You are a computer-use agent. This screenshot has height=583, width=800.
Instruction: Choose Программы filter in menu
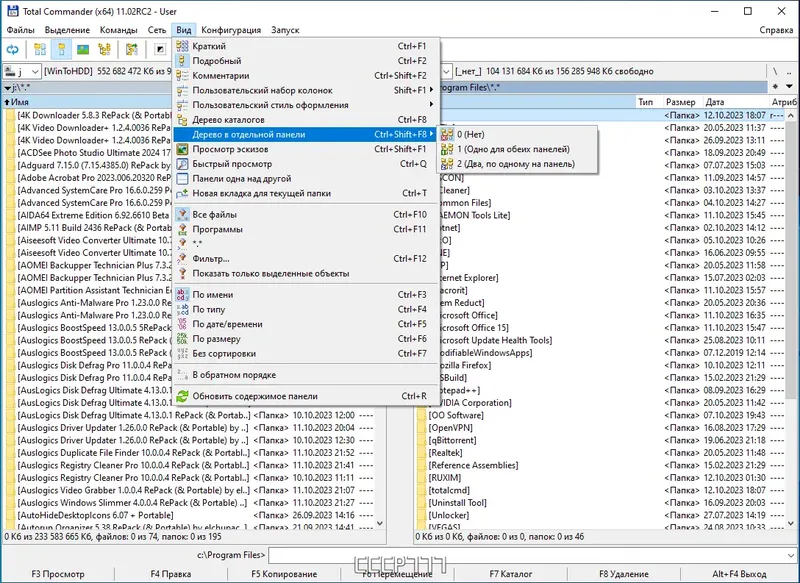click(306, 230)
